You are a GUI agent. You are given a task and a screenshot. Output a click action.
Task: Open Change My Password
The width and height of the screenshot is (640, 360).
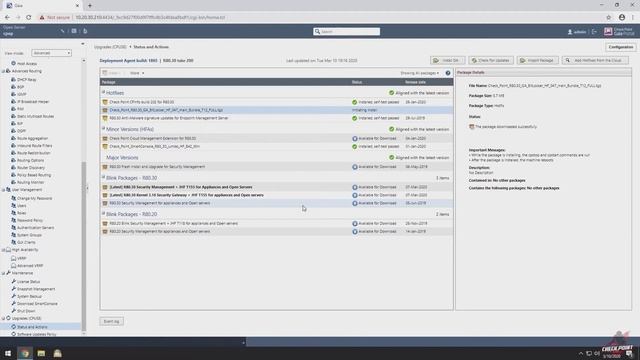[x=34, y=198]
